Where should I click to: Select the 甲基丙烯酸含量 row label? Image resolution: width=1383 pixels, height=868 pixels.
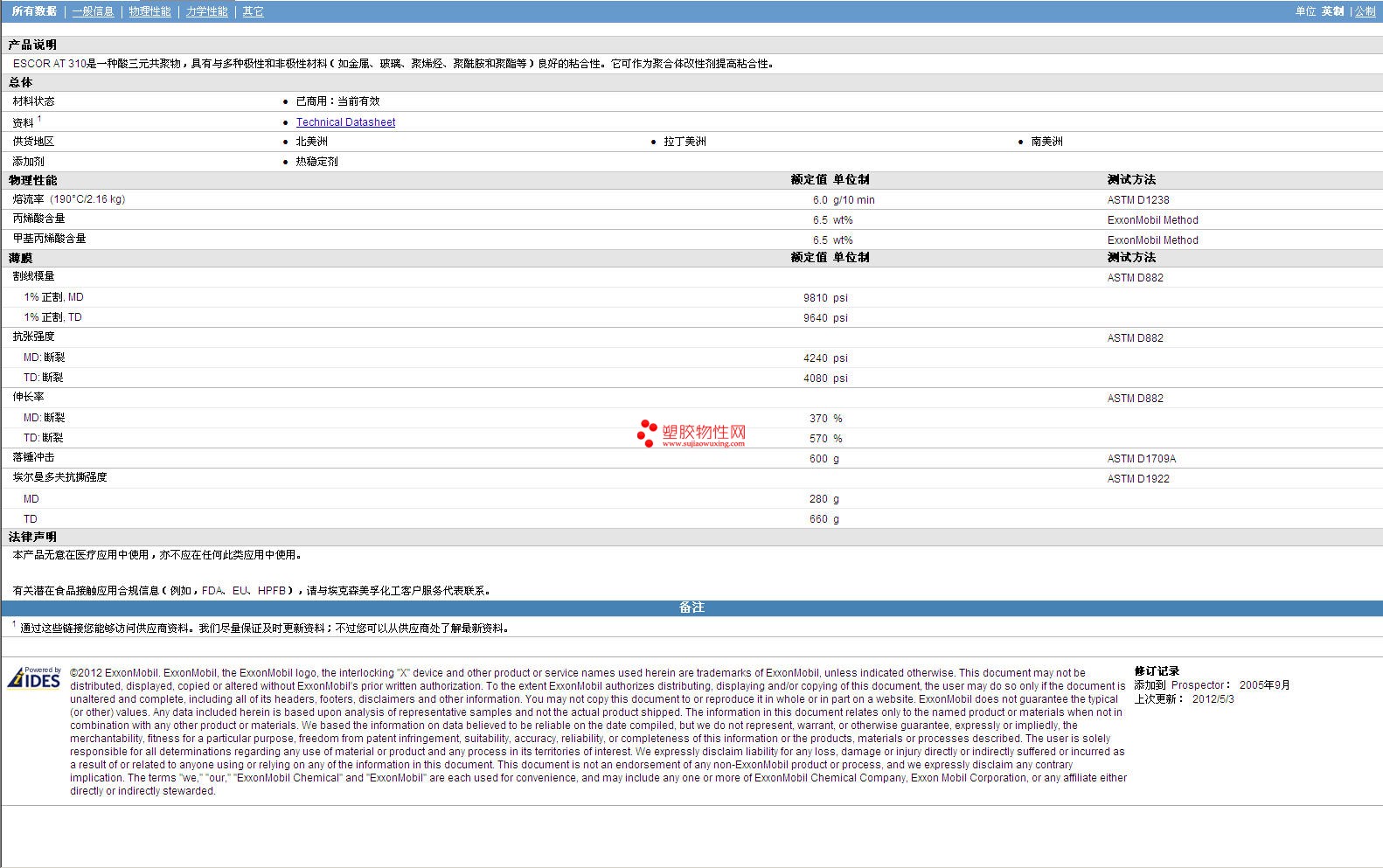pos(49,239)
